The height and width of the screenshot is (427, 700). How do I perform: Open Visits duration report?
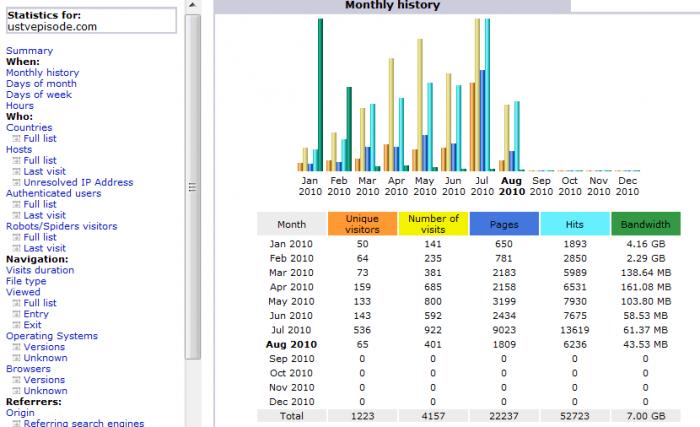[x=40, y=270]
